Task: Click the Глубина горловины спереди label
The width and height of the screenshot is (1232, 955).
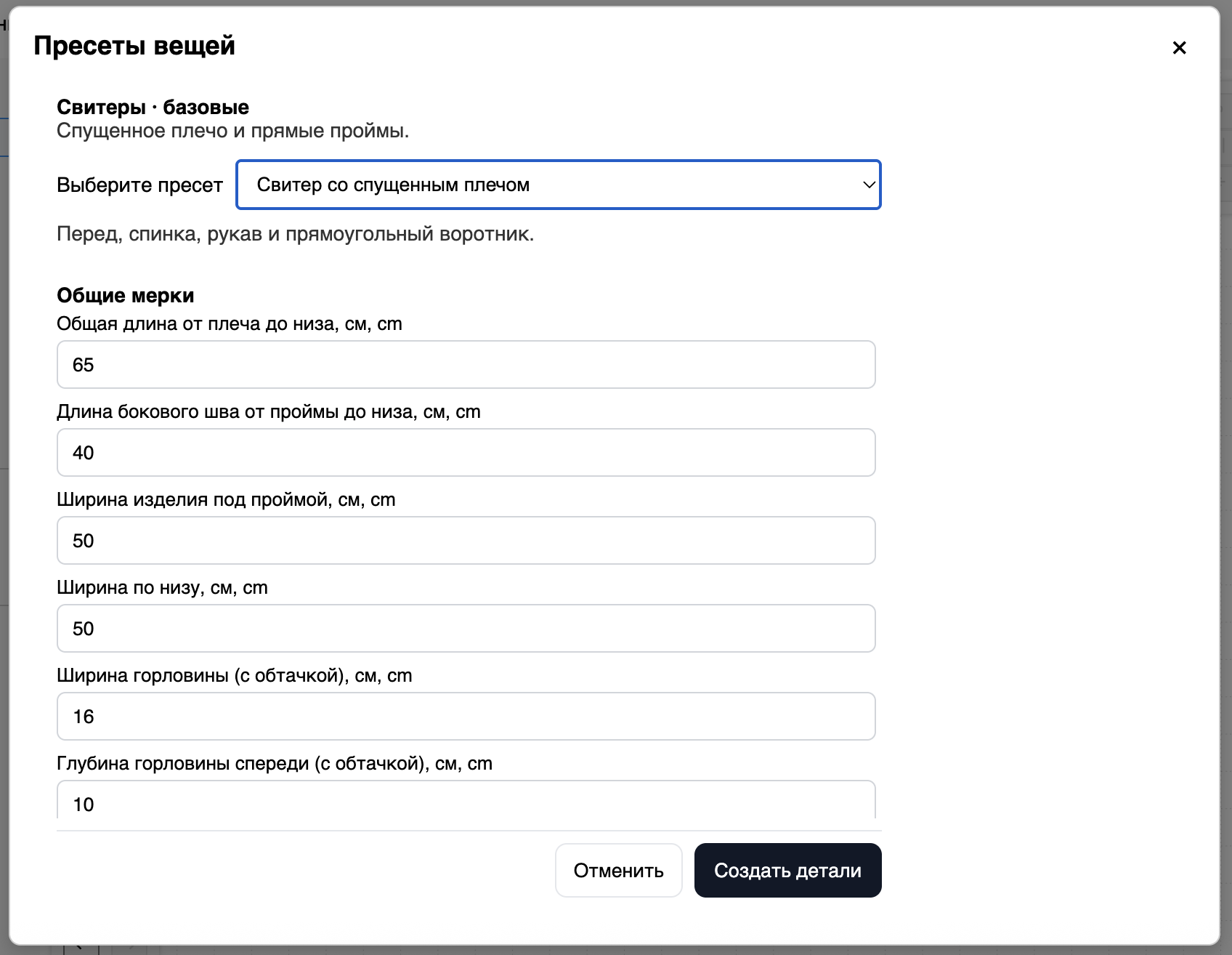Action: coord(274,764)
